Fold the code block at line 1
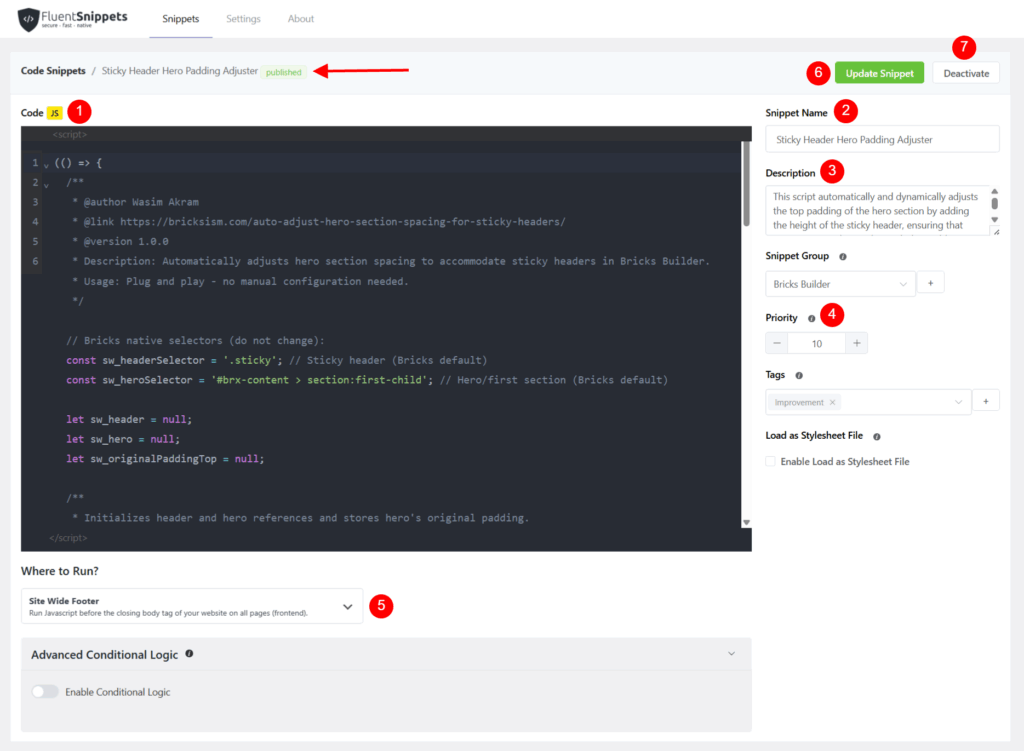Viewport: 1024px width, 751px height. [x=46, y=164]
